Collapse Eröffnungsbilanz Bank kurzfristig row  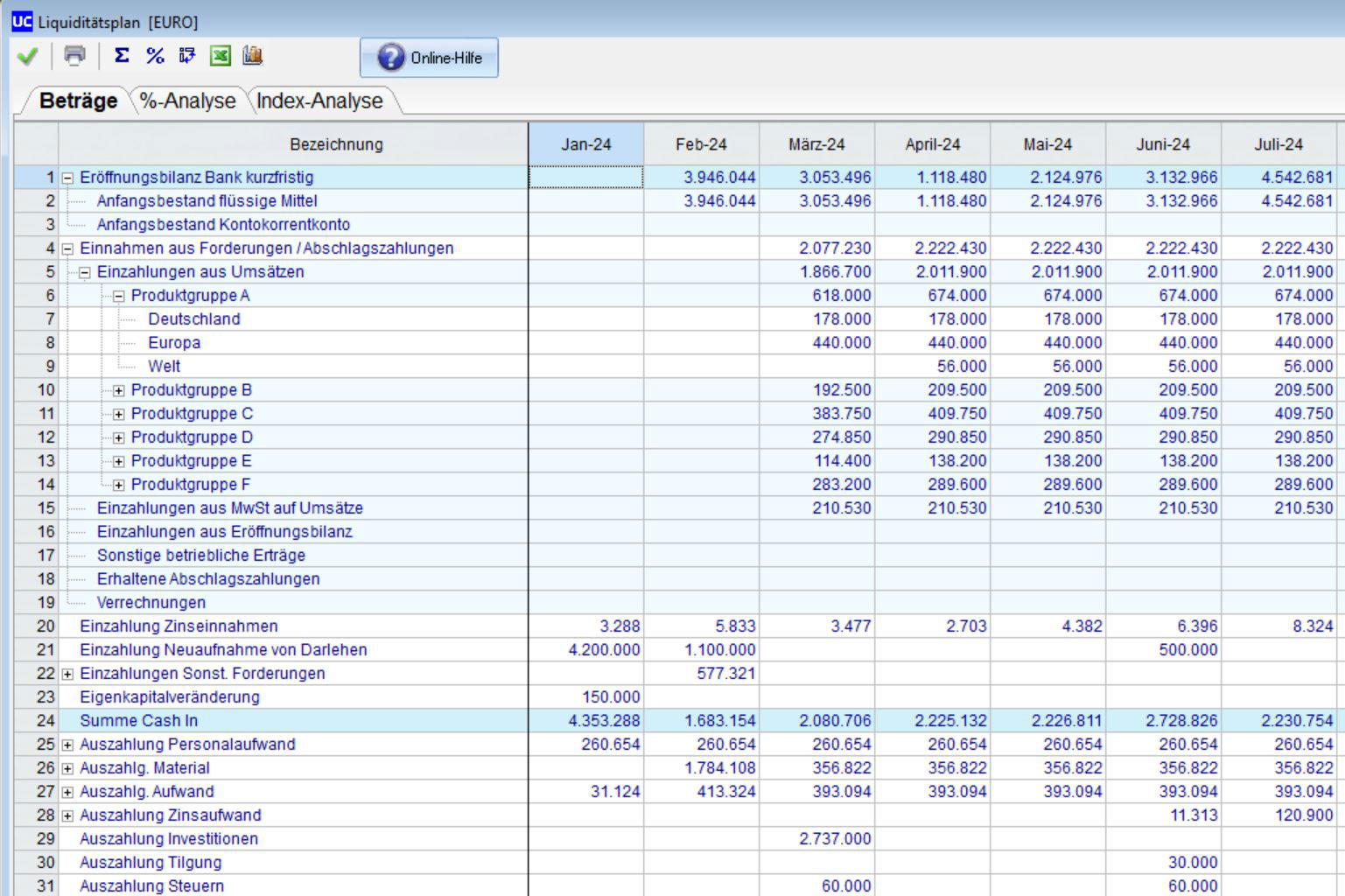pos(67,178)
